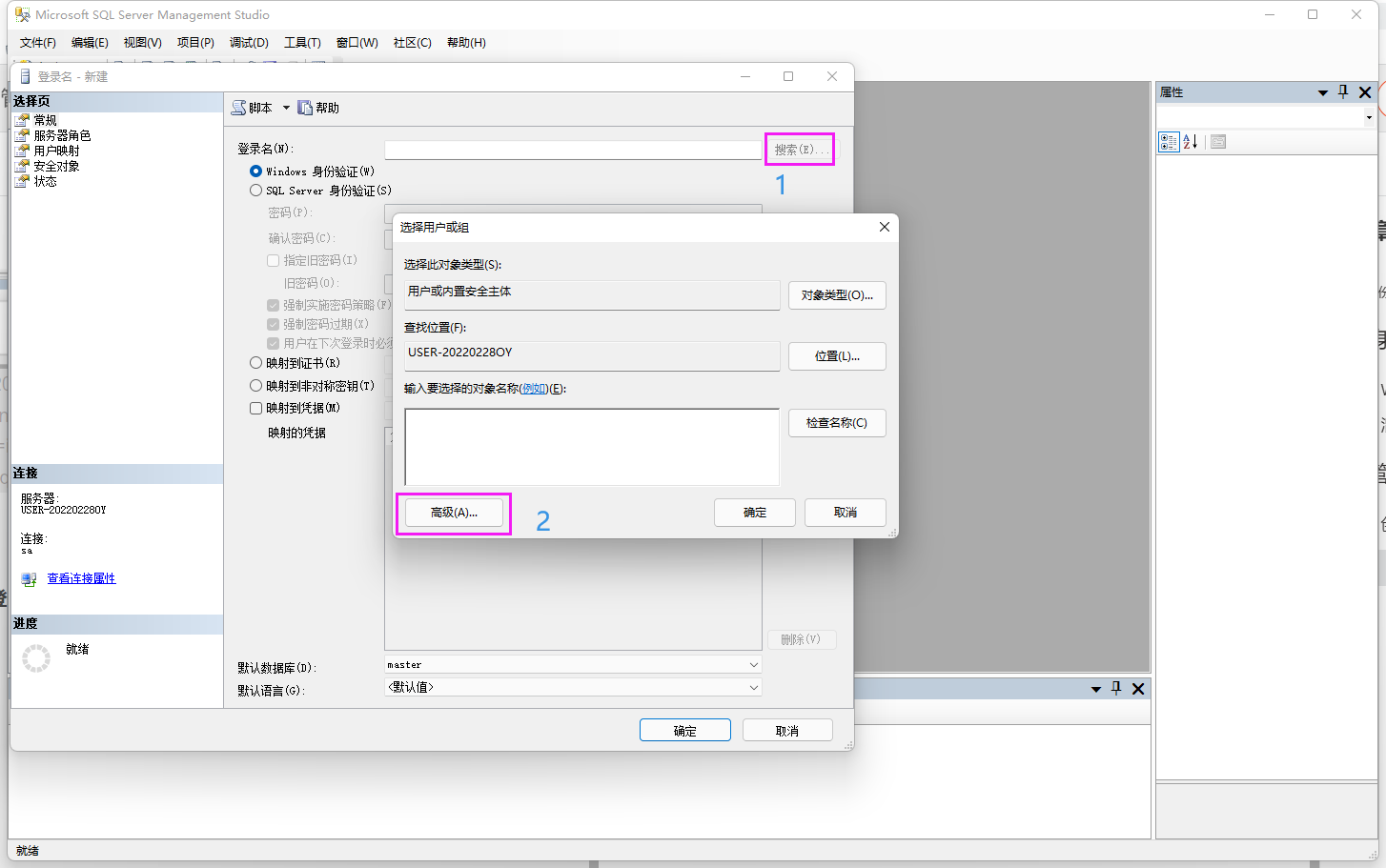Select 常规 page
1386x868 pixels.
[x=45, y=120]
